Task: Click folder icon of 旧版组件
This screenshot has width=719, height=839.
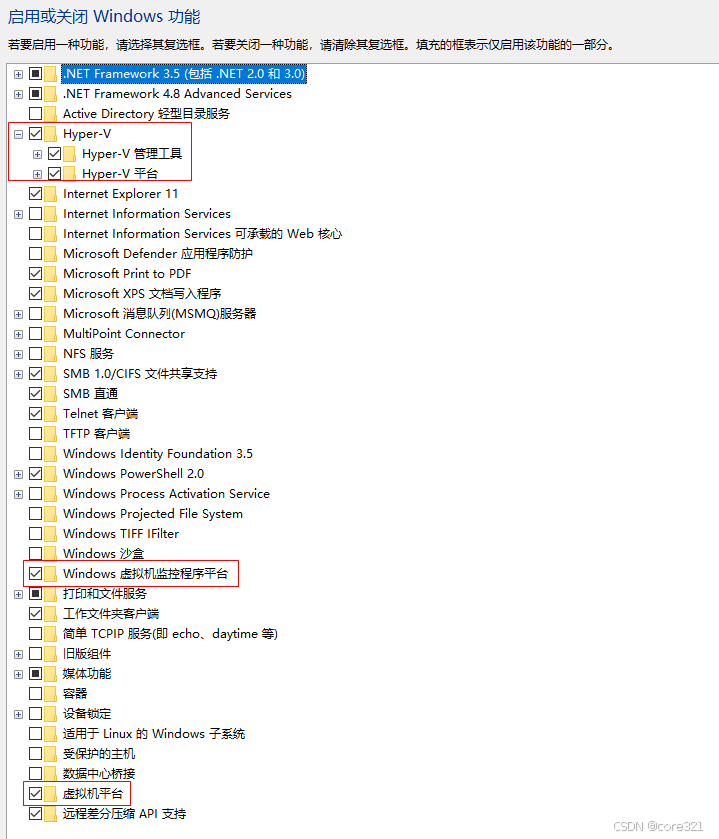Action: (x=51, y=654)
